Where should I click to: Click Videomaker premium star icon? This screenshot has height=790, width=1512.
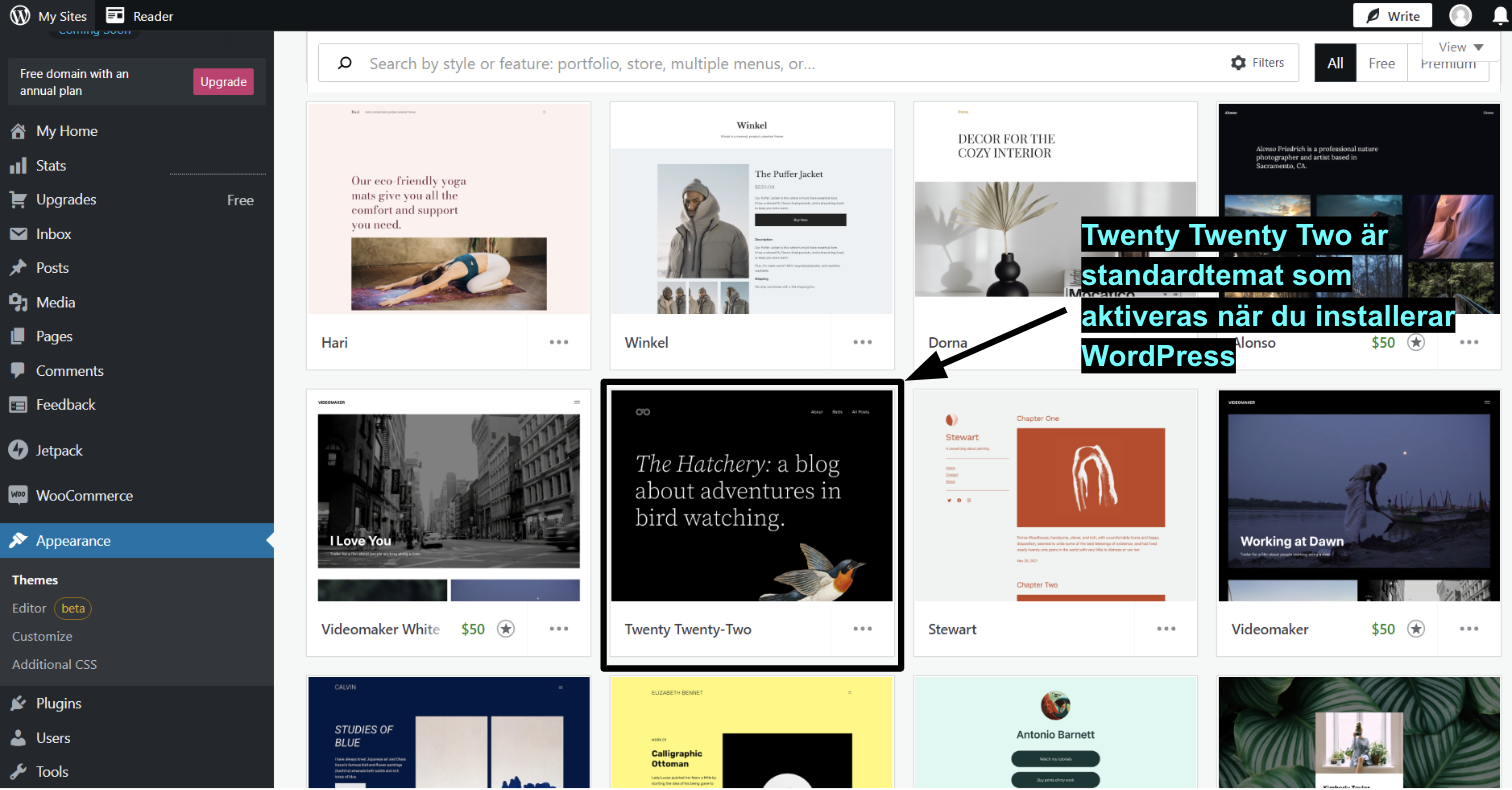click(x=1416, y=629)
